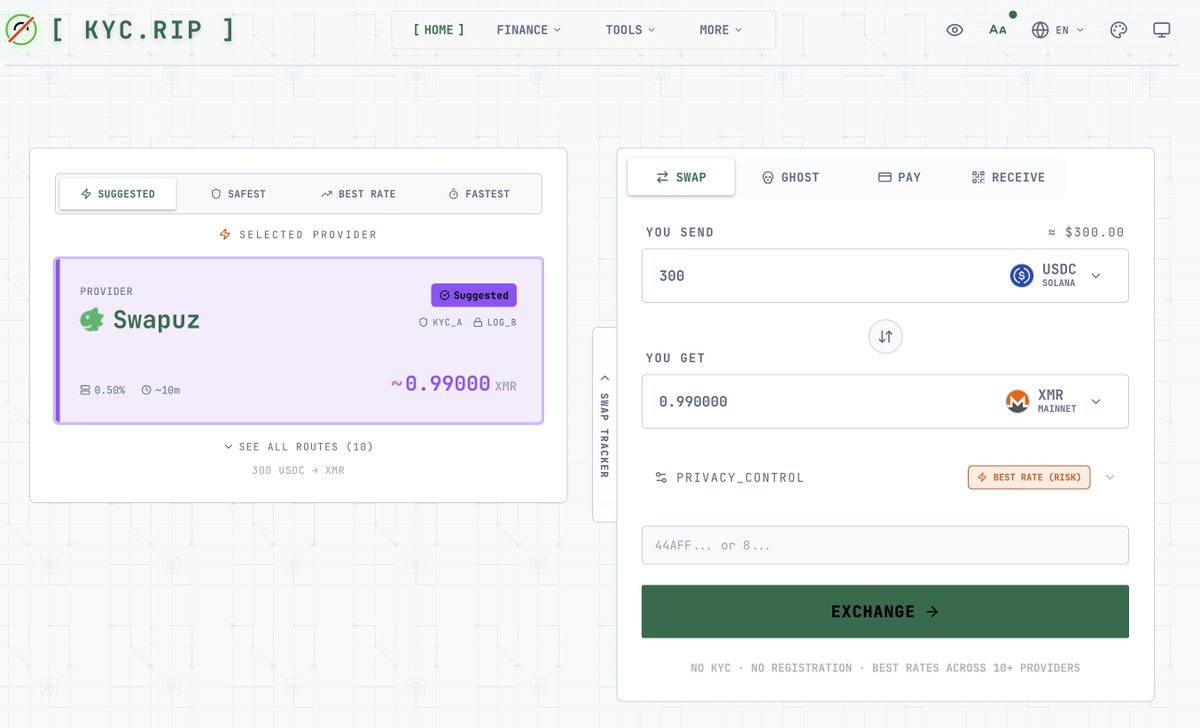This screenshot has height=728, width=1200.
Task: Click the Monero coin icon
Action: 1017,402
